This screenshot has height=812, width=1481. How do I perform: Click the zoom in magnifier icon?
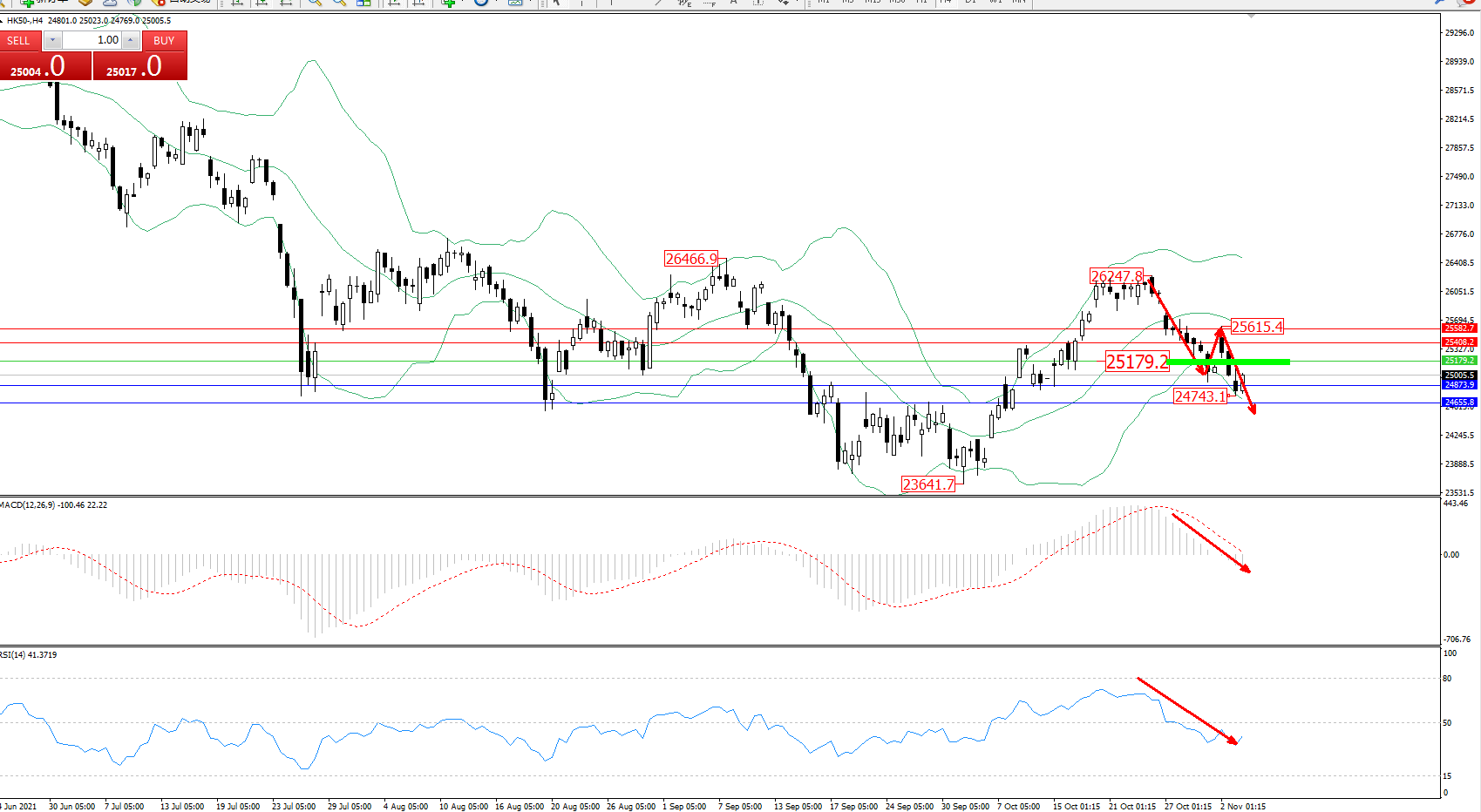[x=315, y=3]
